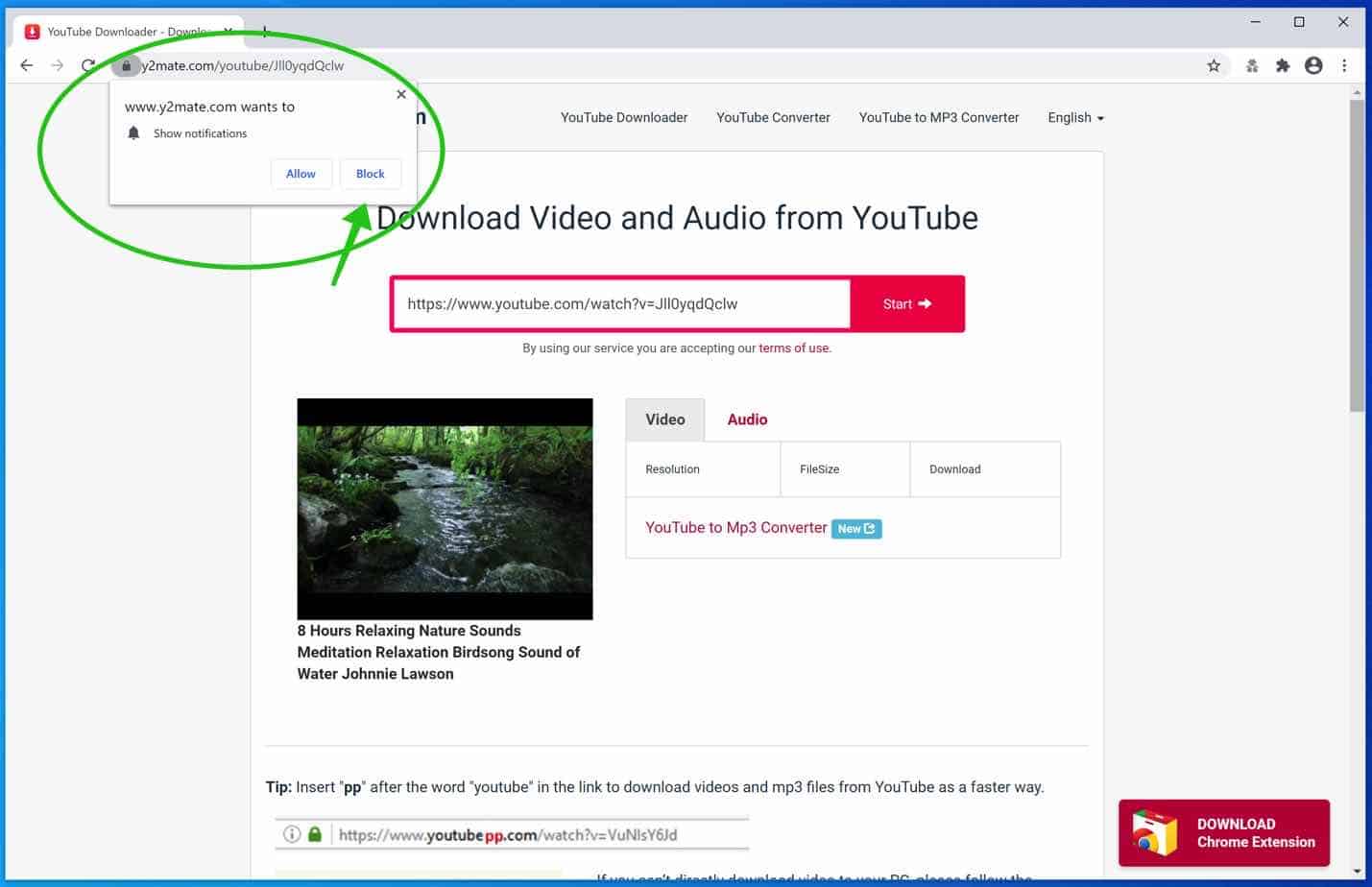Screen dimensions: 1372x887
Task: Click the red y2mate tab favicon
Action: click(32, 32)
